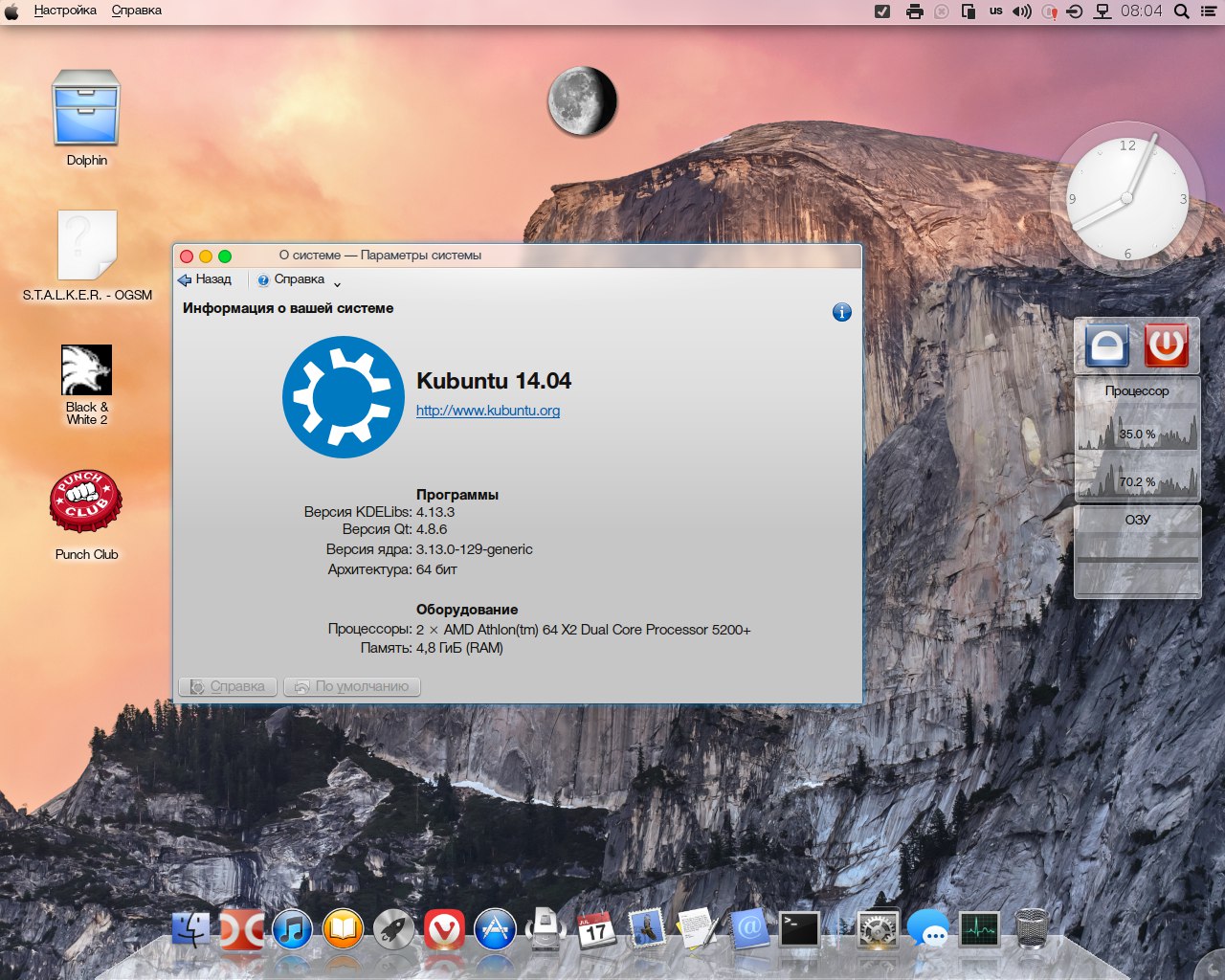Open the Mail stamp dock icon

click(x=647, y=929)
